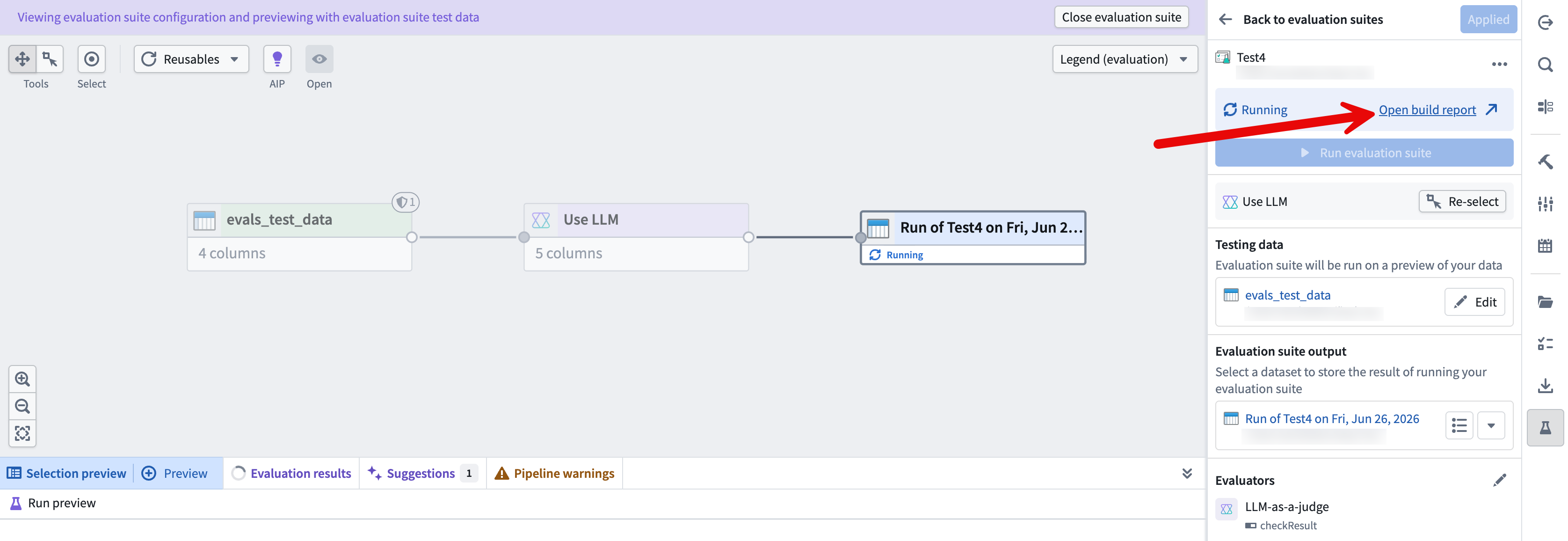This screenshot has width=1568, height=541.
Task: Open the Reusables dropdown
Action: (191, 59)
